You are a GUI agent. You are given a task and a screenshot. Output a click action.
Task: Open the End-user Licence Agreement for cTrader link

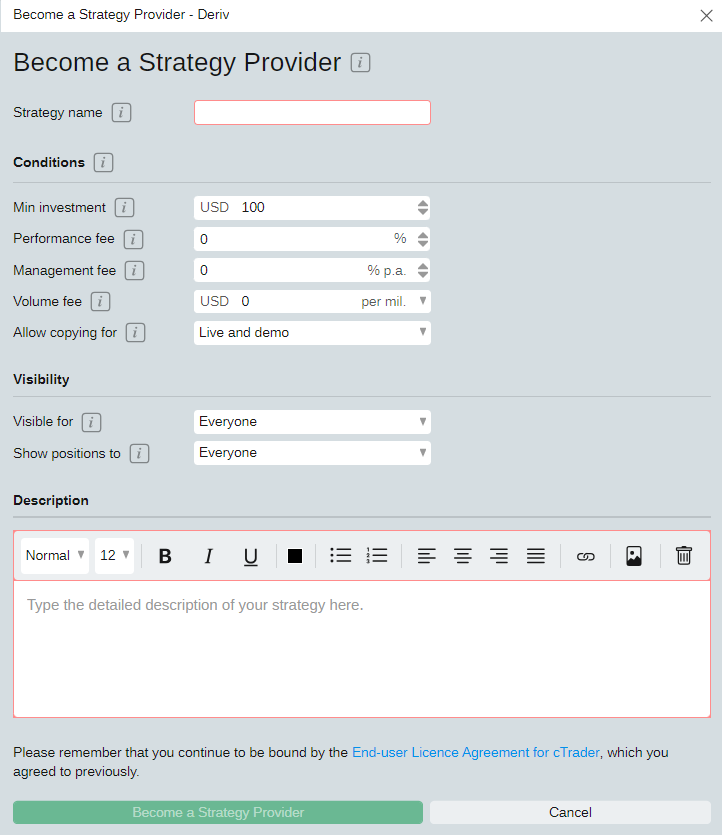pyautogui.click(x=475, y=752)
